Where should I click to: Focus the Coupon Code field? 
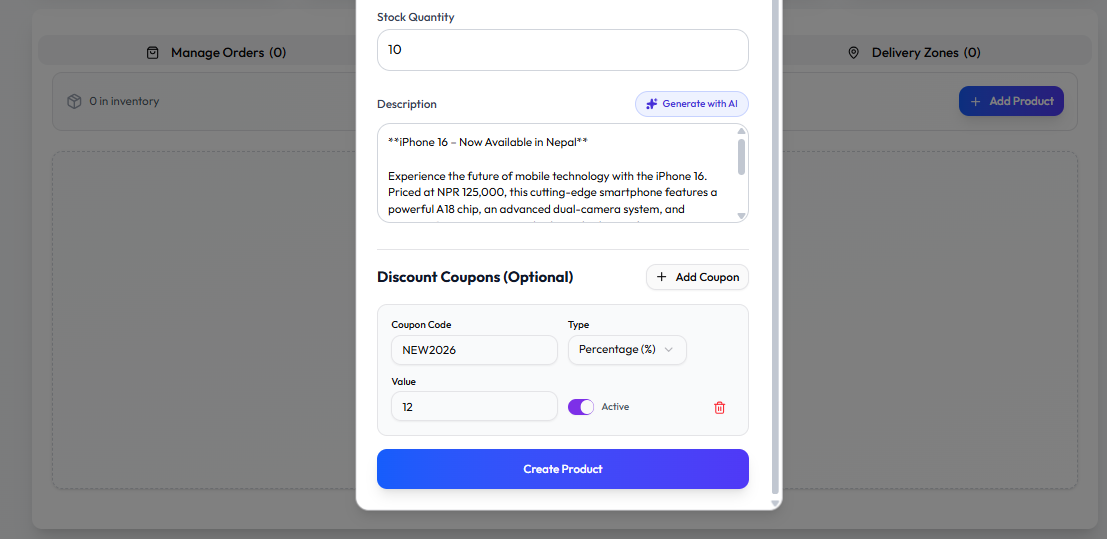click(474, 350)
